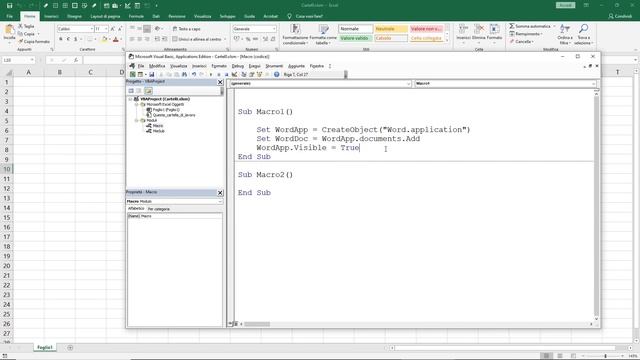Screen dimensions: 640x360
Task: Click the Reset stop icon in VBA toolbar
Action: (x=227, y=74)
